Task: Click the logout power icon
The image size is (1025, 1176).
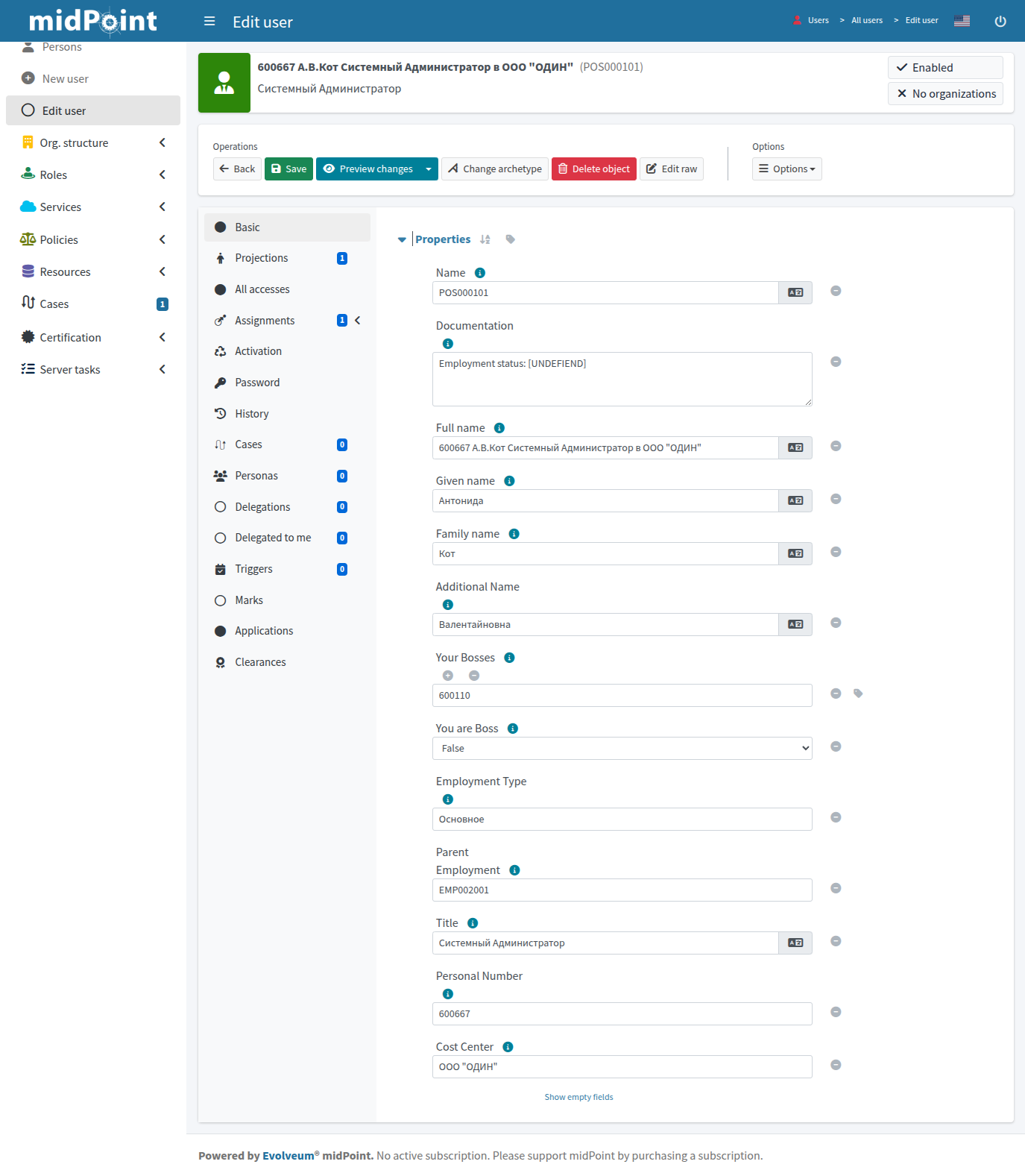Action: 1000,21
